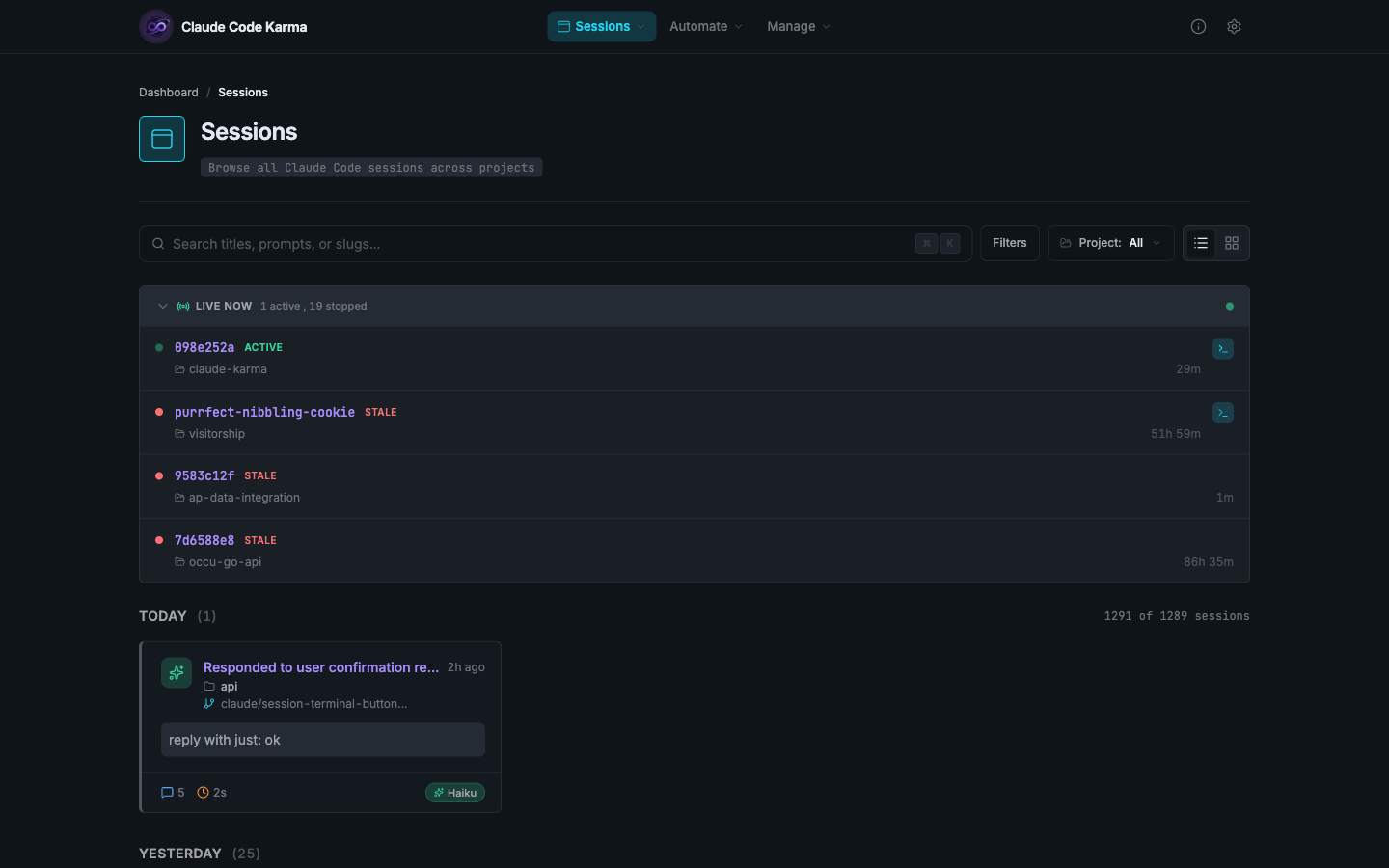1389x868 pixels.
Task: Click the search magnifier icon
Action: coord(158,244)
